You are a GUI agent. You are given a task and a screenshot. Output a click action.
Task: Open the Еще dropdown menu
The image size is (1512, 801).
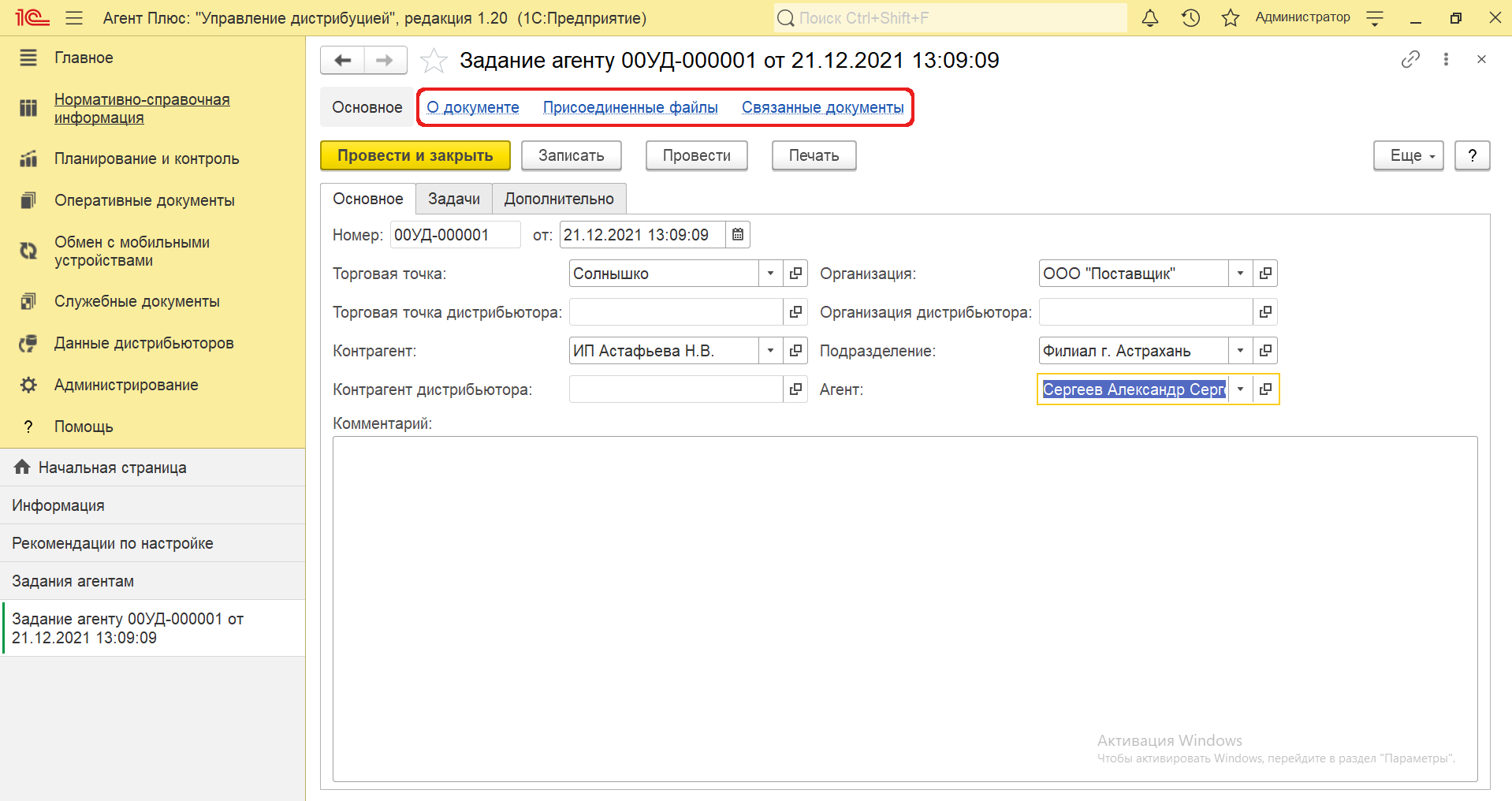[x=1408, y=155]
